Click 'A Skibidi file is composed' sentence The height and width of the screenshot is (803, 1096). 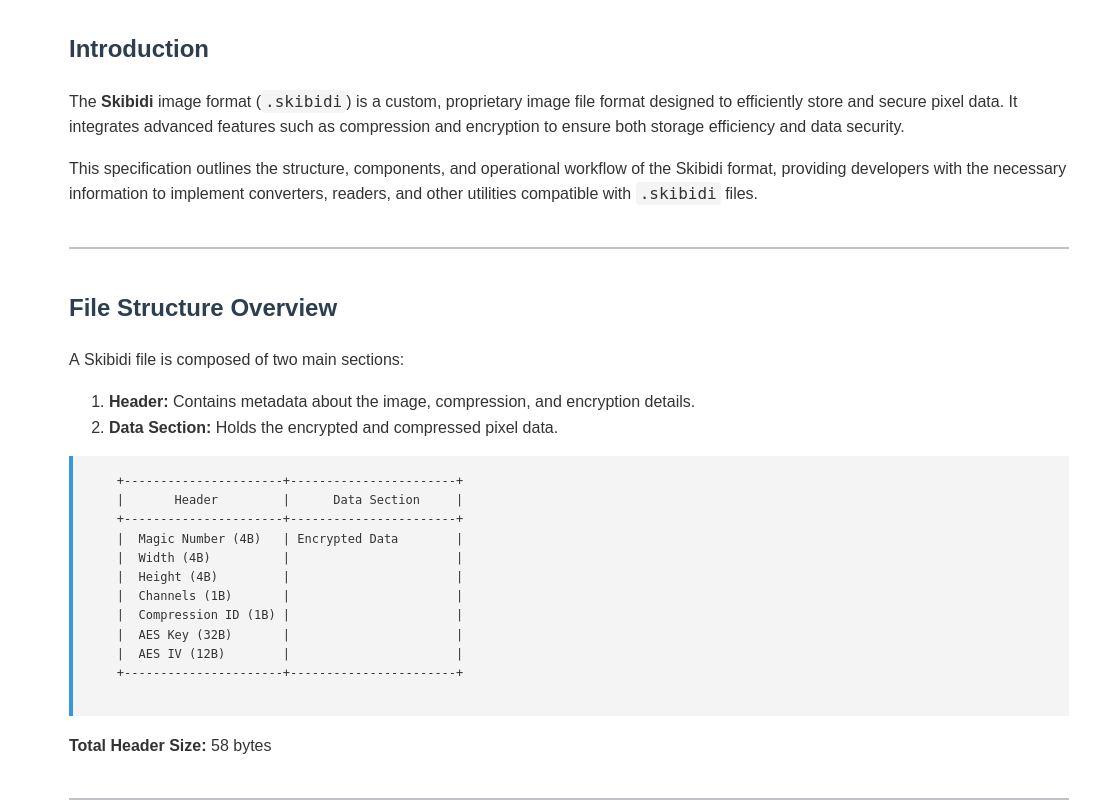pos(236,360)
